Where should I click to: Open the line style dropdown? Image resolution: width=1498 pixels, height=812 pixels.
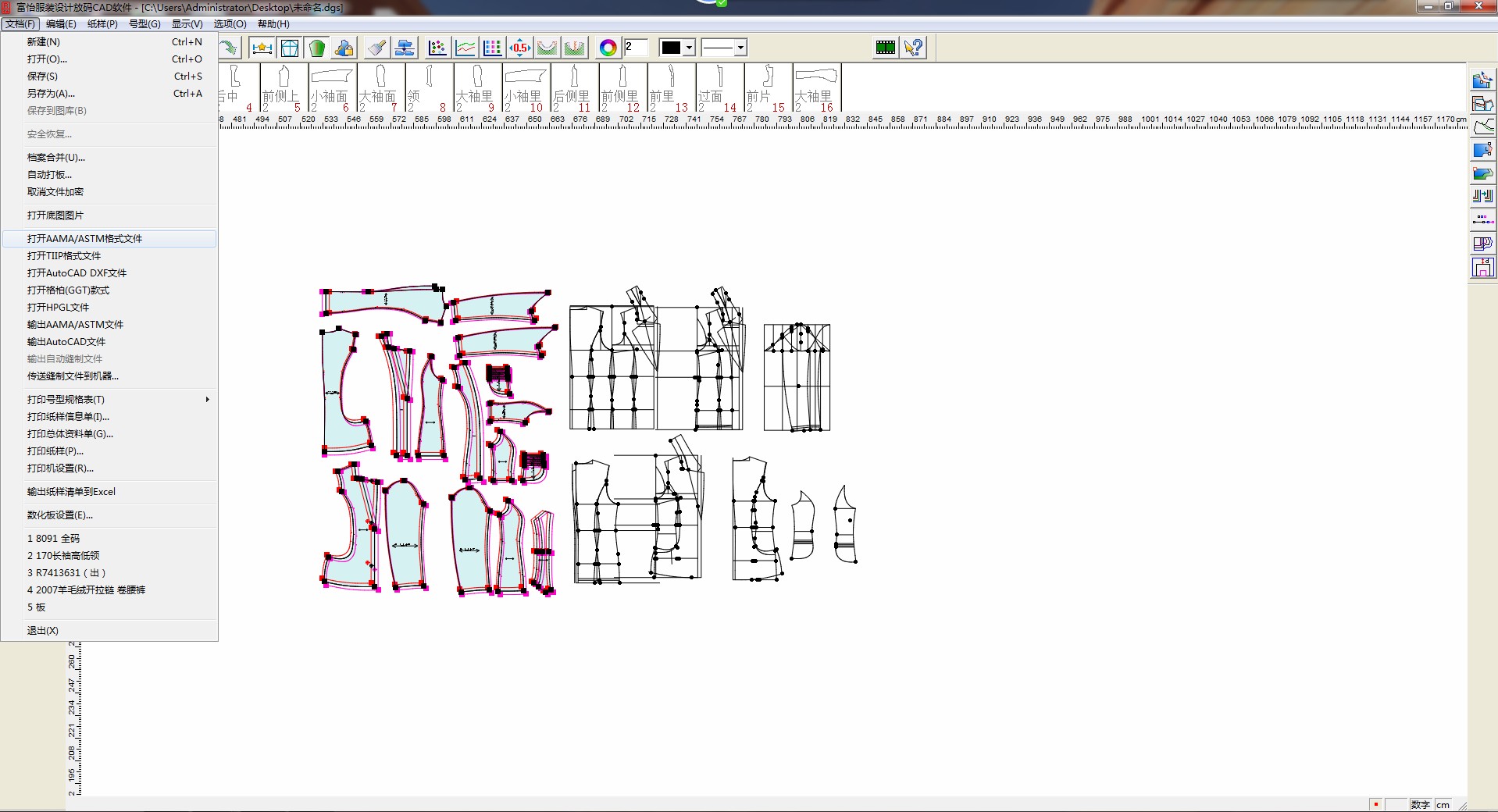[740, 48]
